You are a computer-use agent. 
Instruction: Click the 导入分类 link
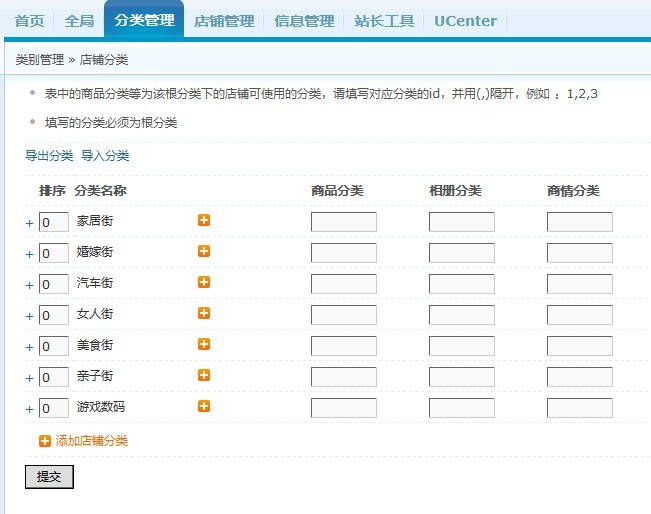click(x=105, y=156)
